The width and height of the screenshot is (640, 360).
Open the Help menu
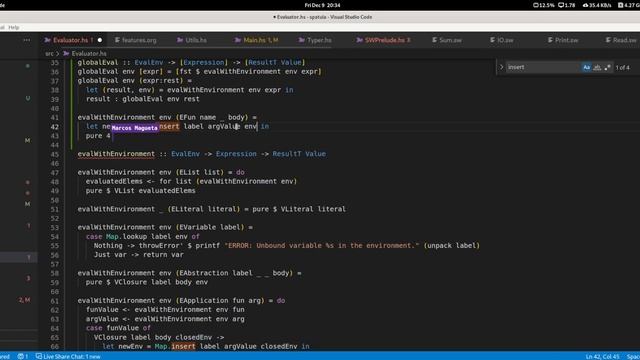14,27
